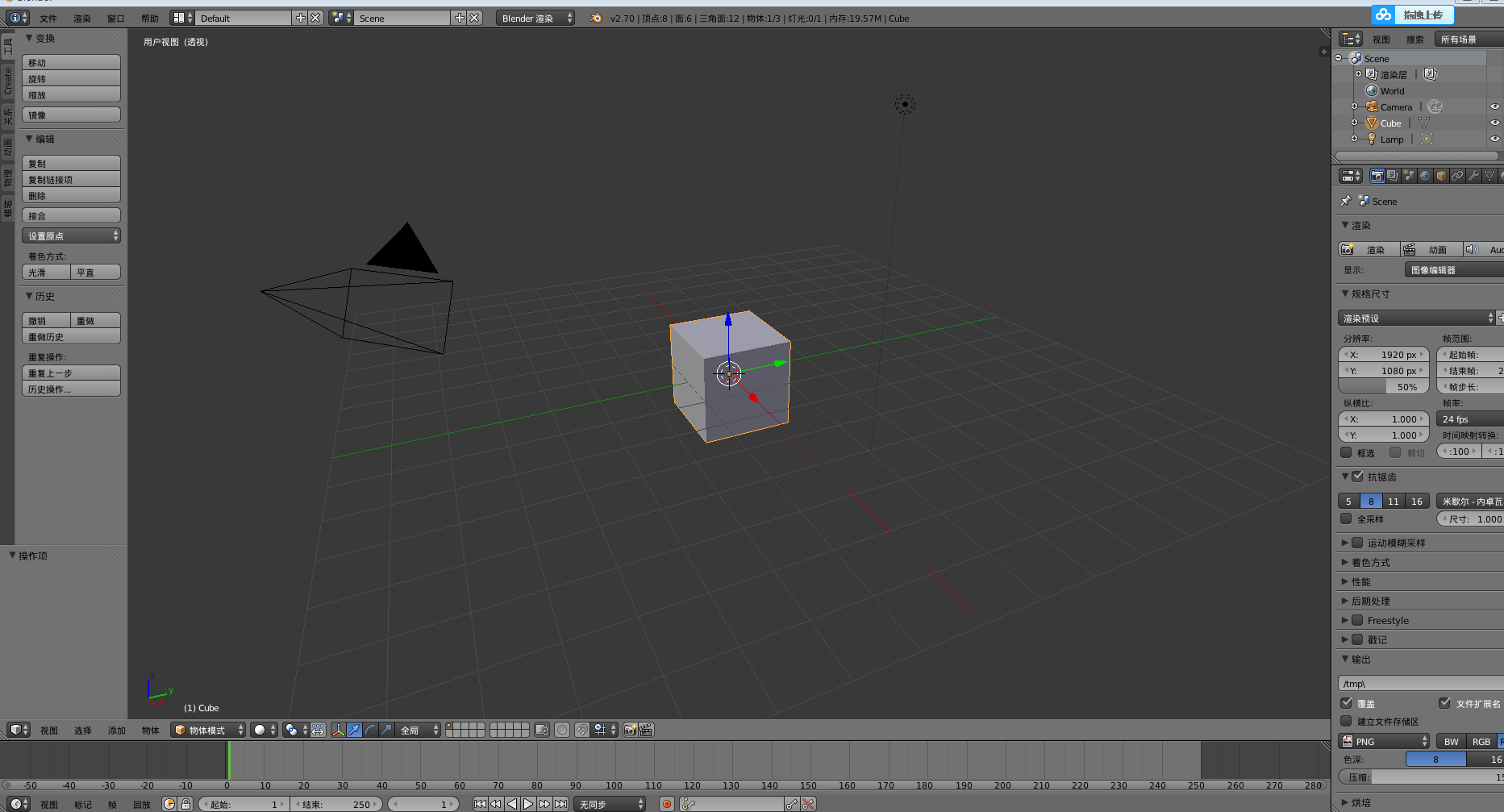Click the OpenGL render camera icon
This screenshot has height=812, width=1504.
coord(630,730)
